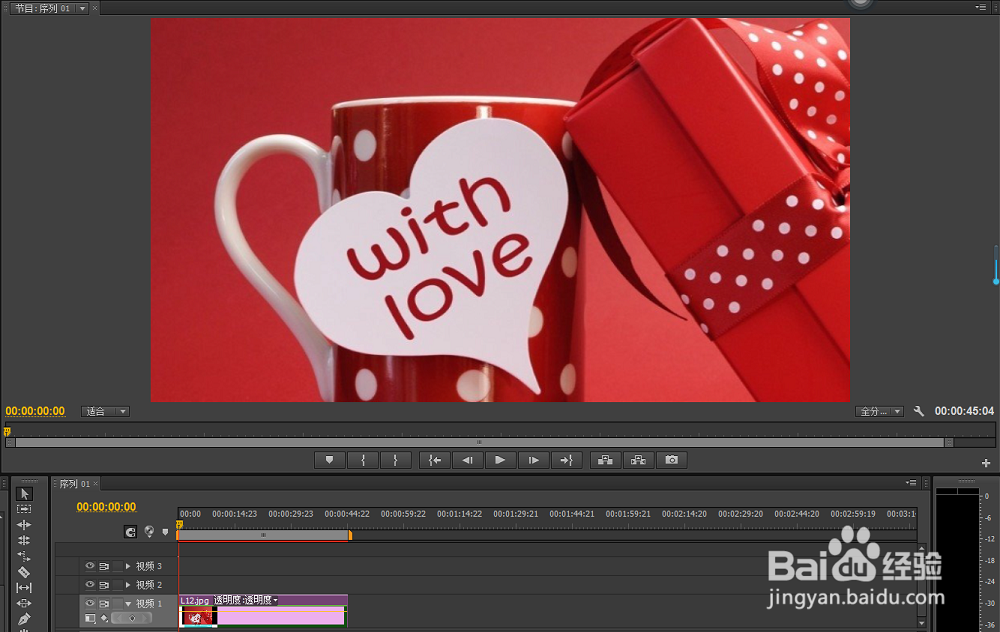Select the Razor tool
This screenshot has width=1000, height=632.
[x=24, y=572]
